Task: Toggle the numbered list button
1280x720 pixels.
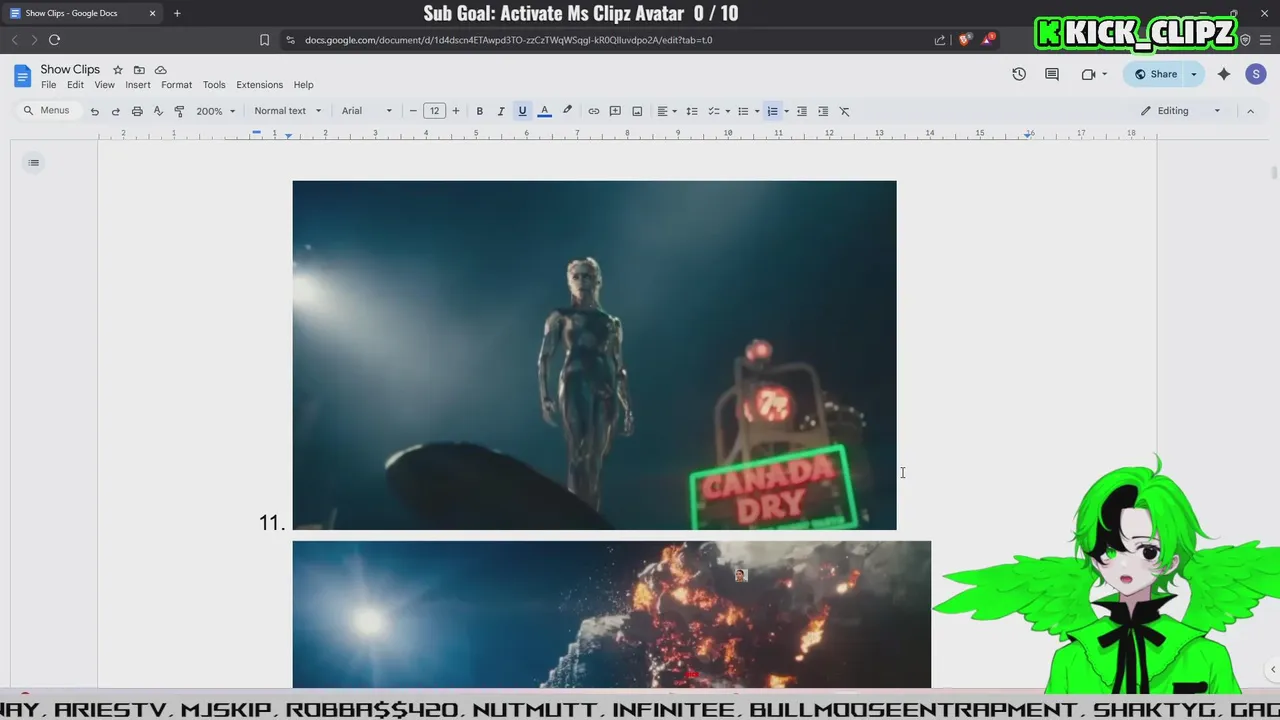Action: click(772, 111)
